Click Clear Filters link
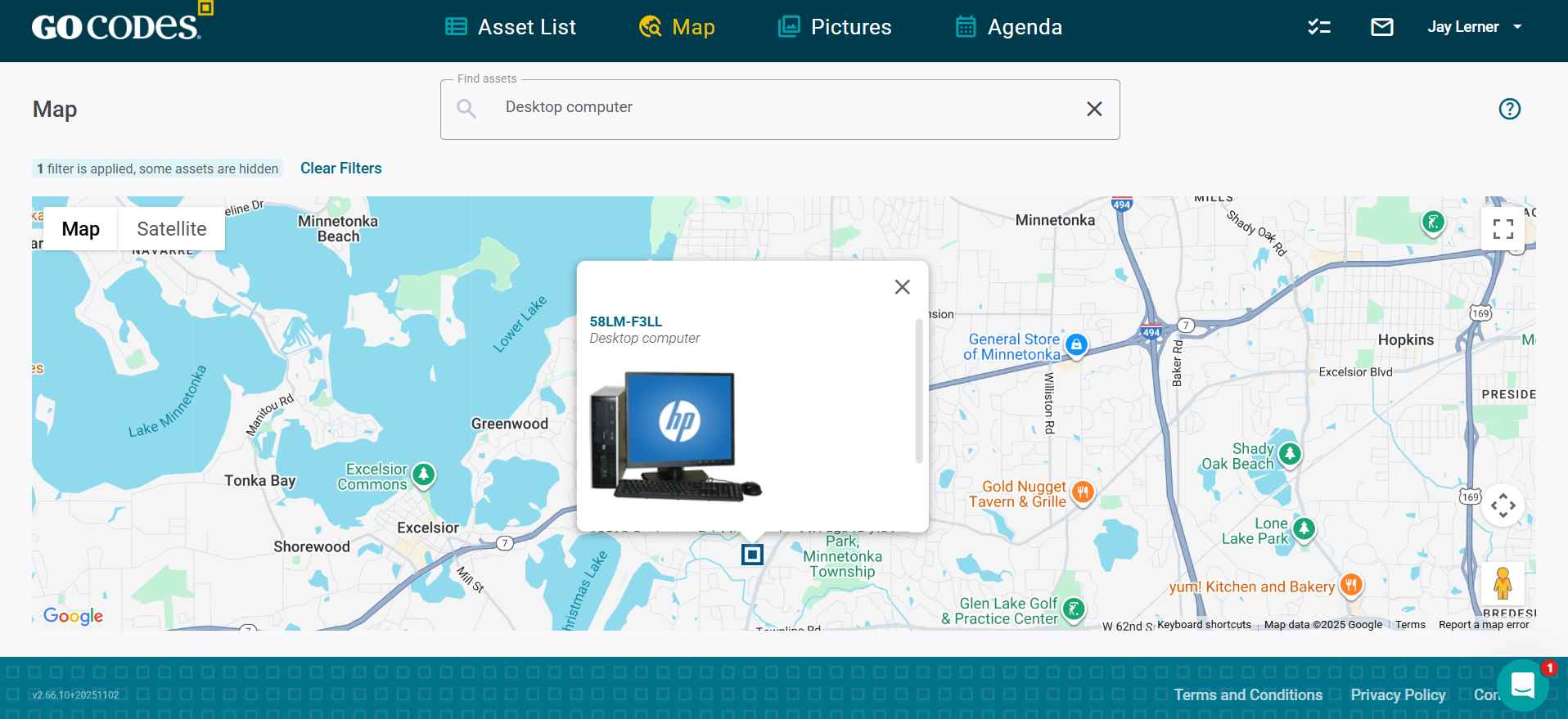Screen dimensions: 1568x719 pyautogui.click(x=340, y=169)
